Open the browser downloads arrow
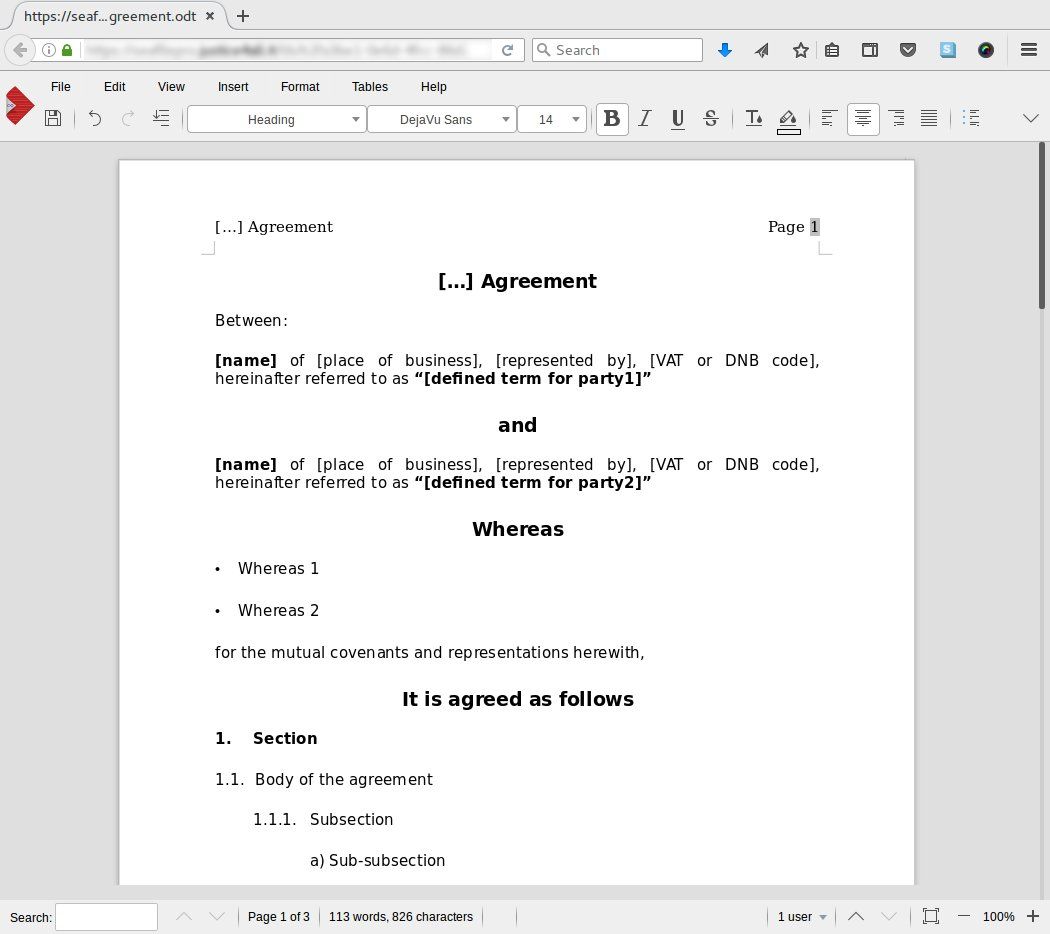The image size is (1050, 934). click(x=725, y=50)
